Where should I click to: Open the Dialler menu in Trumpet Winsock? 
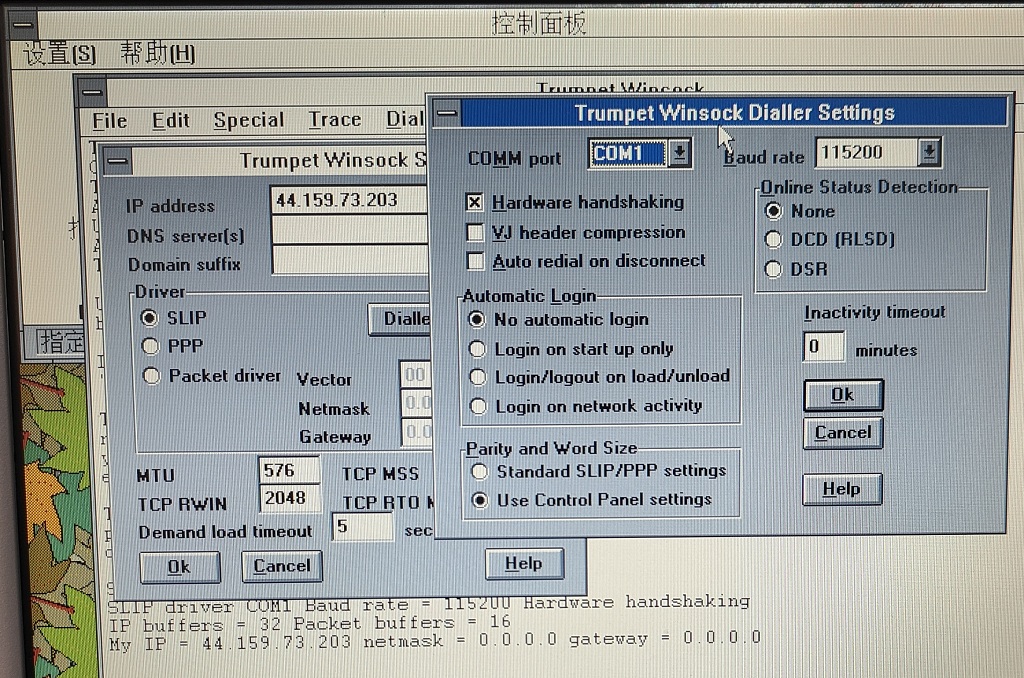405,119
